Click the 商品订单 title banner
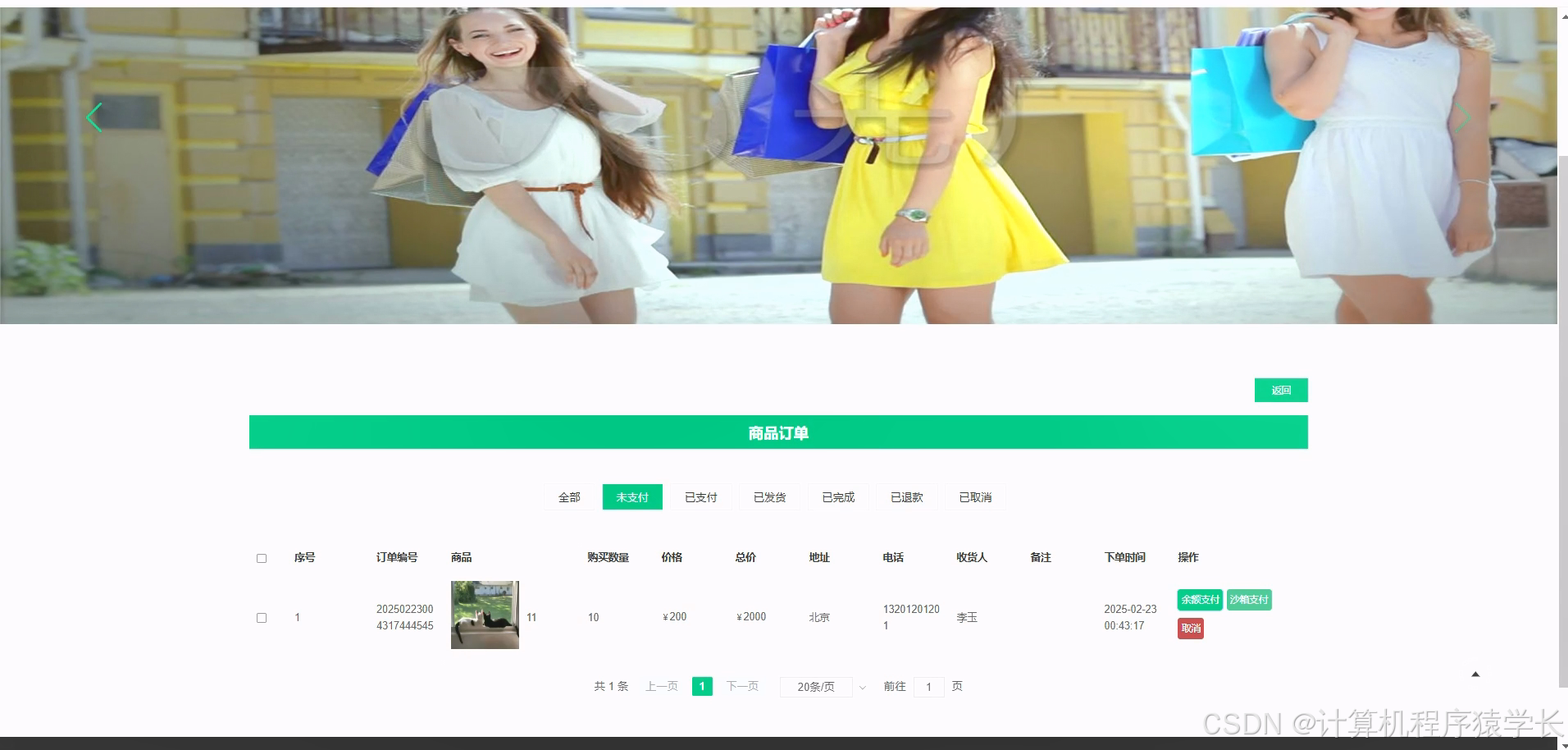Viewport: 1568px width, 750px height. point(778,432)
